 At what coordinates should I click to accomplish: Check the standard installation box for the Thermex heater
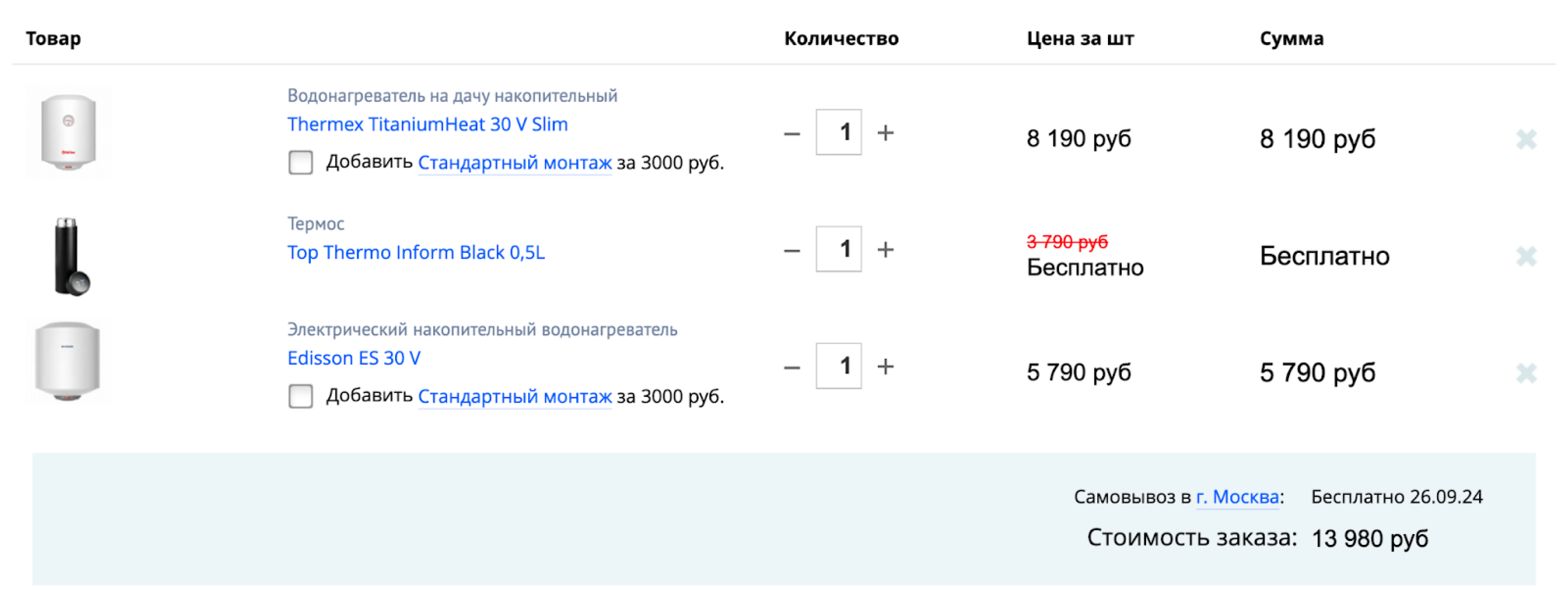point(301,162)
